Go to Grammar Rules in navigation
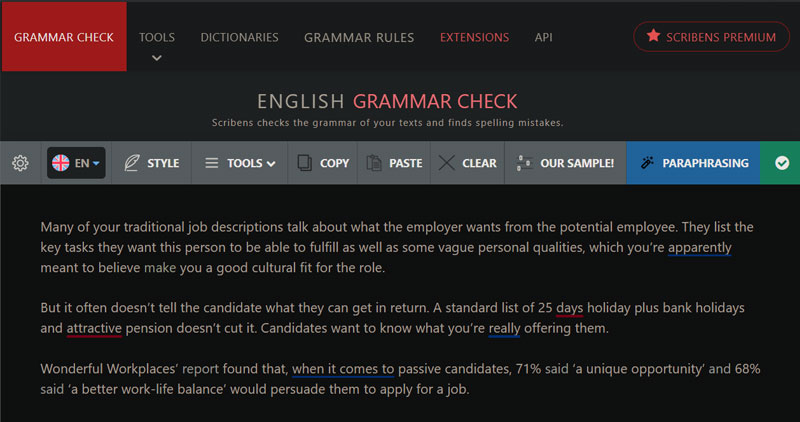 [x=357, y=37]
